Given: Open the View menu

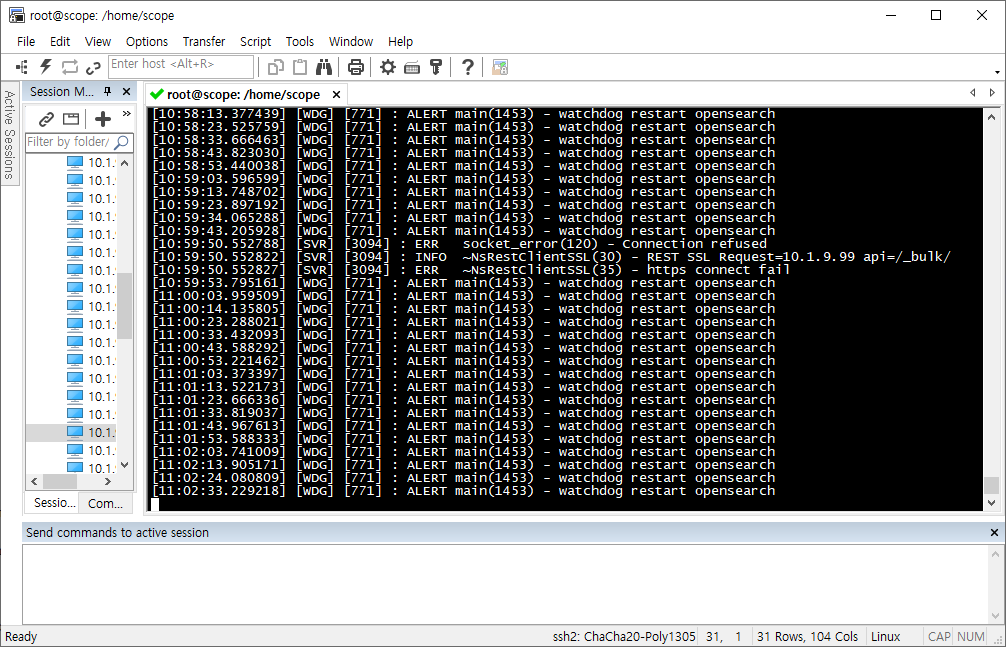Looking at the screenshot, I should [x=98, y=41].
